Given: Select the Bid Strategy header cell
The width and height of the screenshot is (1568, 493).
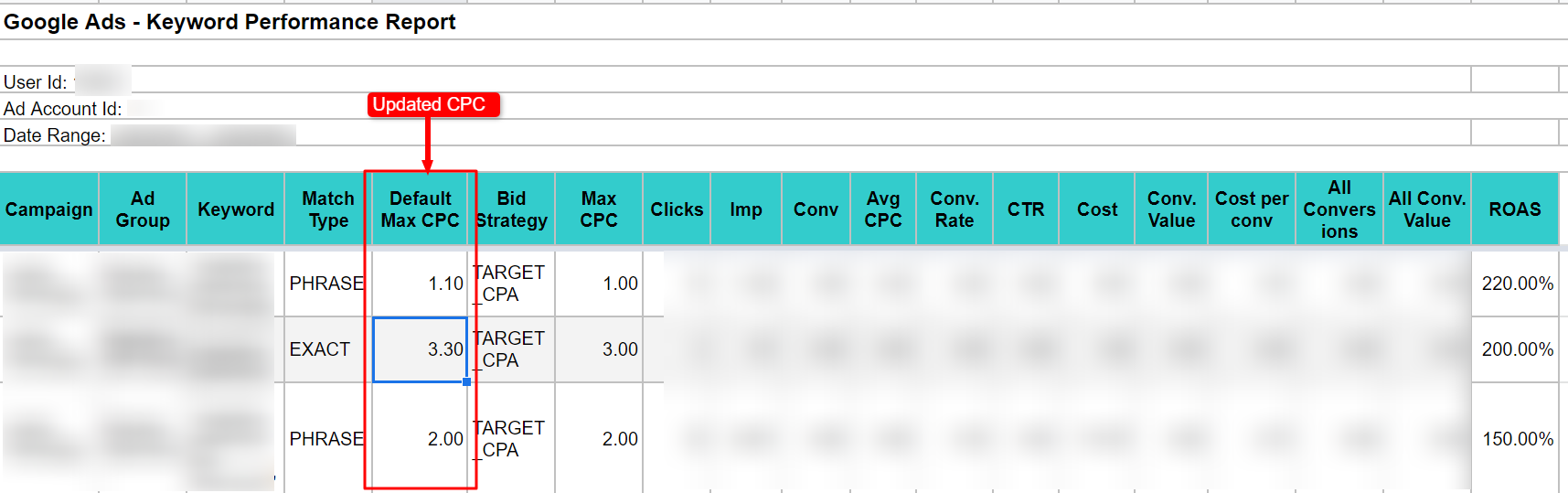Looking at the screenshot, I should click(x=511, y=209).
